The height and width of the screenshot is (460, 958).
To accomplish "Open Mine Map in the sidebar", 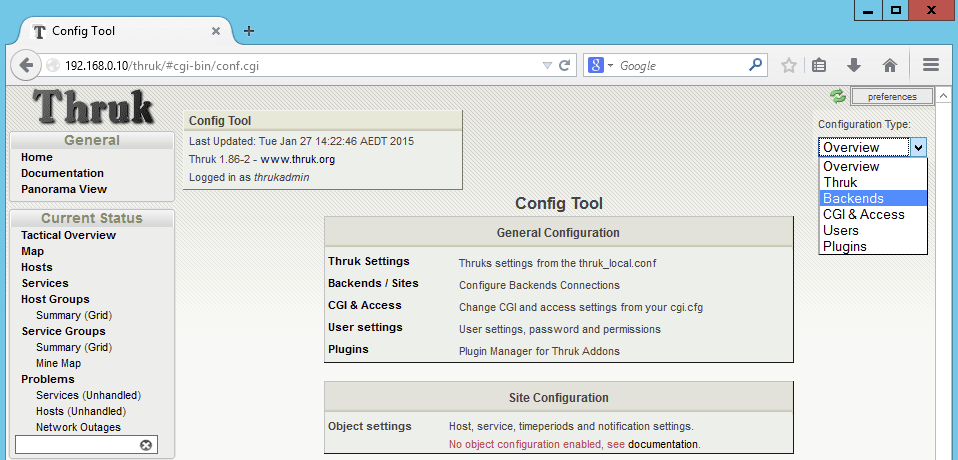I will tap(59, 363).
